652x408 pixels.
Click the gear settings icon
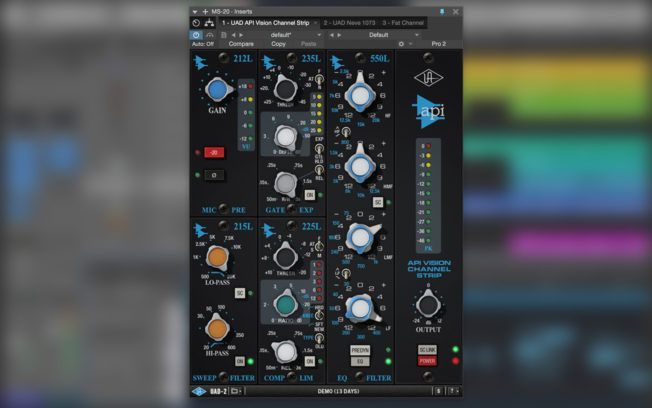pyautogui.click(x=401, y=44)
